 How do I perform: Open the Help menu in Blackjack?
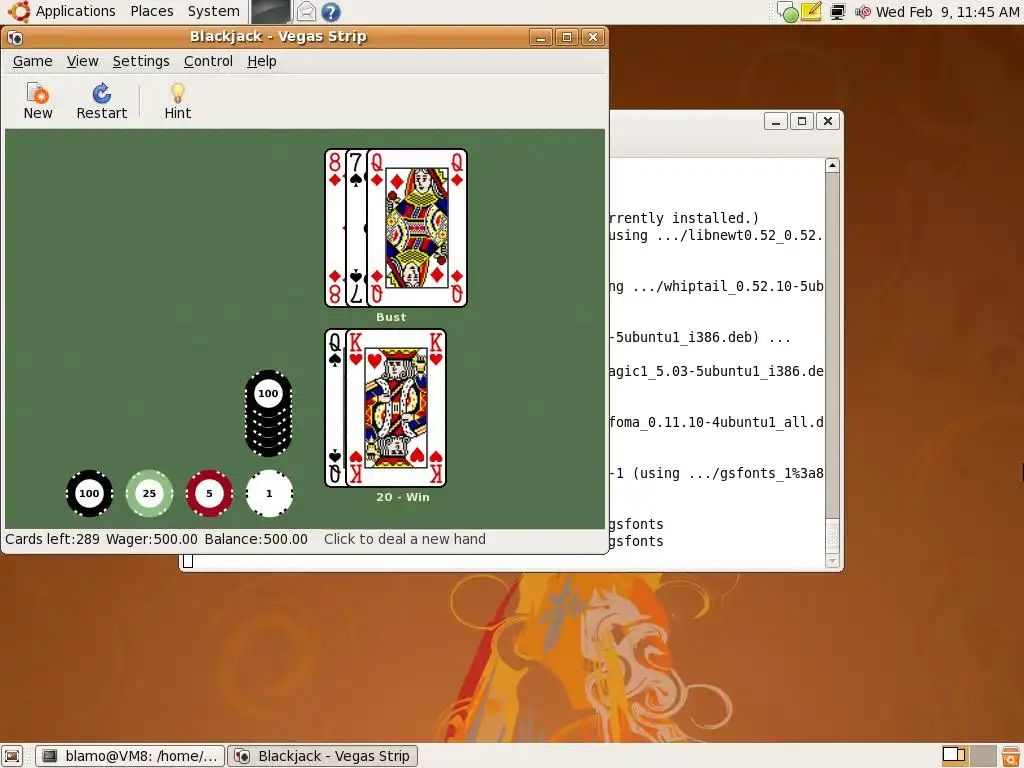click(x=262, y=61)
